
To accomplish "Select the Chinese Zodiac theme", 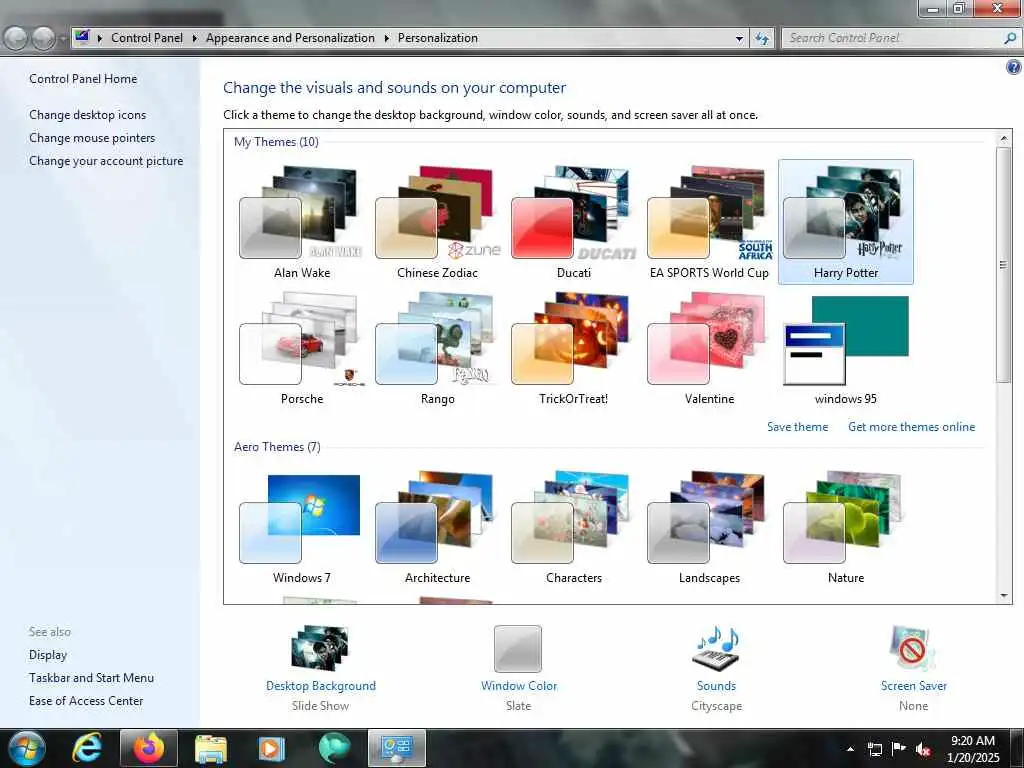I will (438, 222).
